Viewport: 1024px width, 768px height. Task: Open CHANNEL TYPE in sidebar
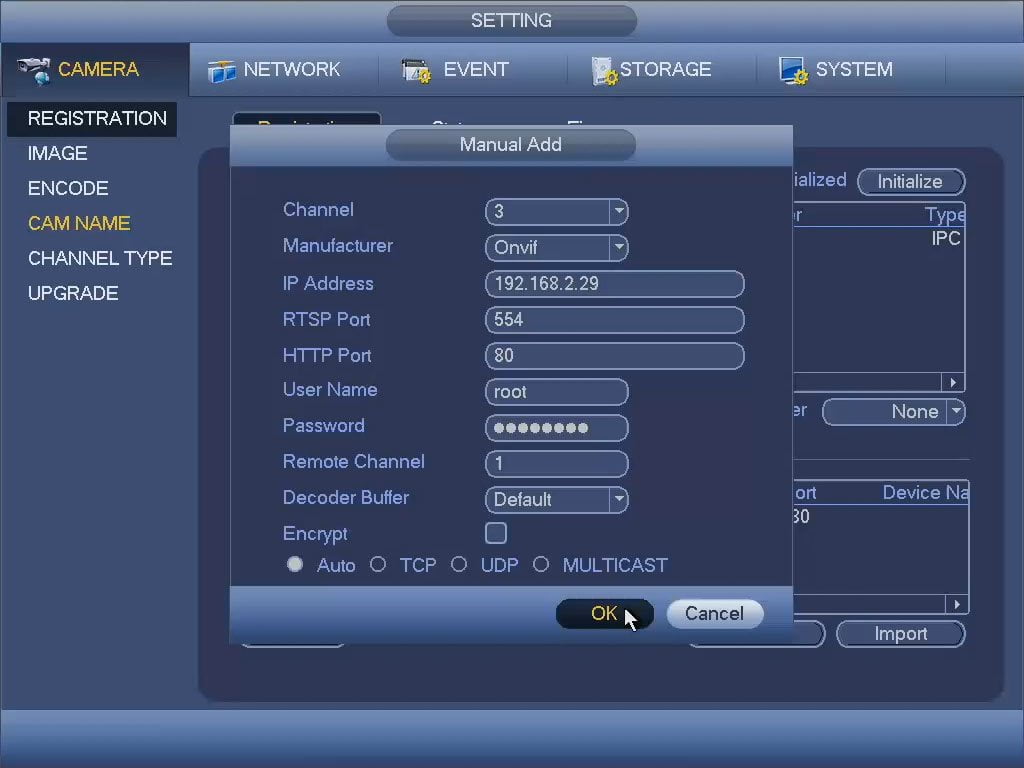[100, 259]
